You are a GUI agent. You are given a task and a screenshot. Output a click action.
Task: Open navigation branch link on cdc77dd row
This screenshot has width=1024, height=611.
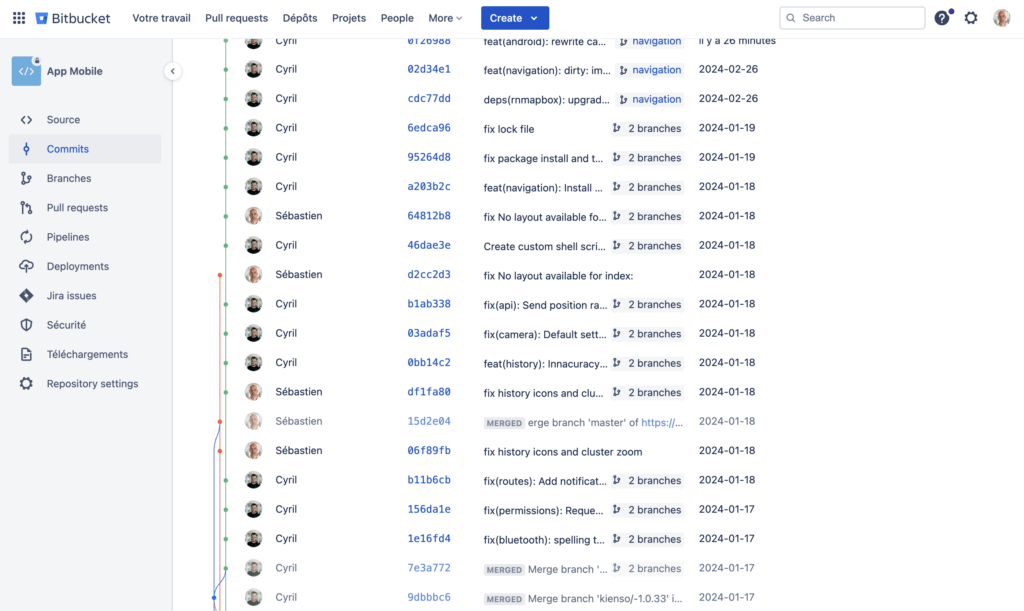(656, 99)
